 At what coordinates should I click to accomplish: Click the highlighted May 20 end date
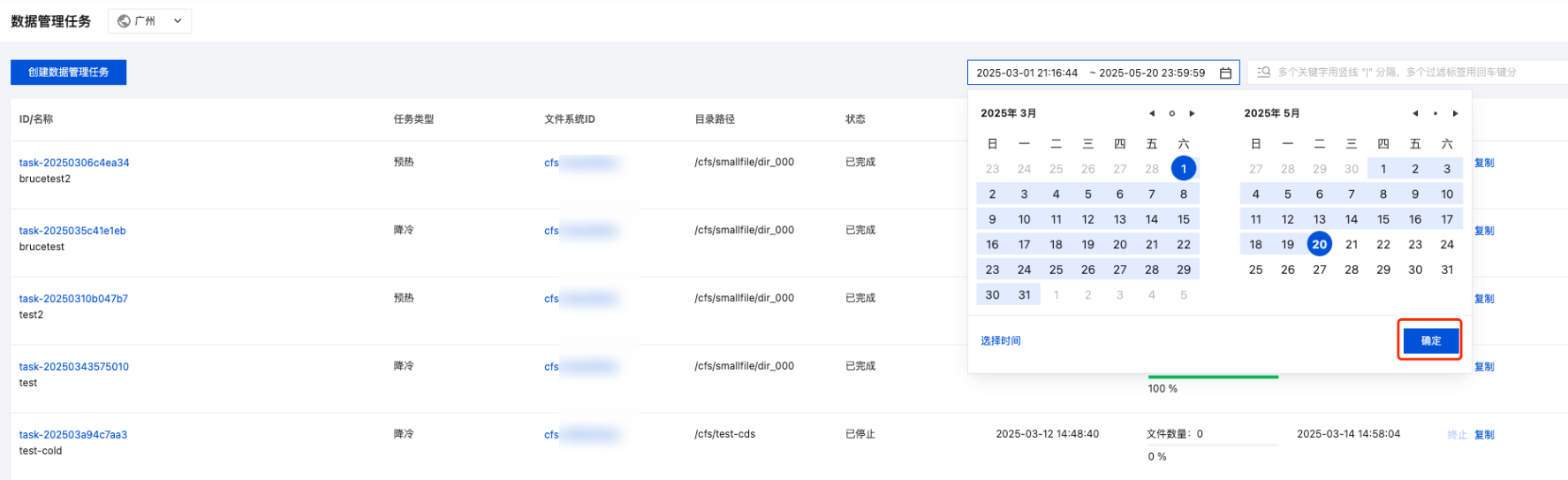1319,244
